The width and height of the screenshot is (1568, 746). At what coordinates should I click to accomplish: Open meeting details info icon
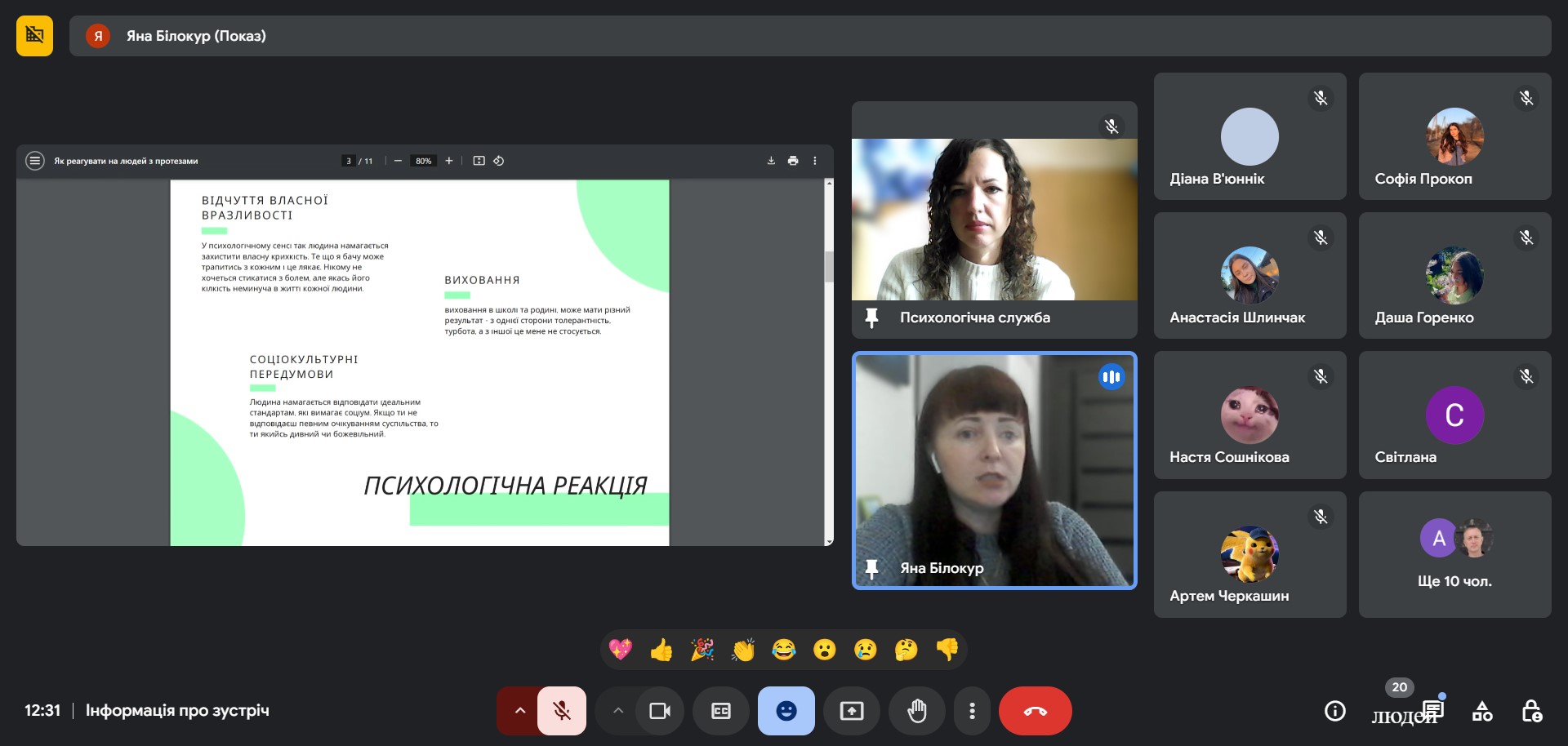(x=1334, y=711)
